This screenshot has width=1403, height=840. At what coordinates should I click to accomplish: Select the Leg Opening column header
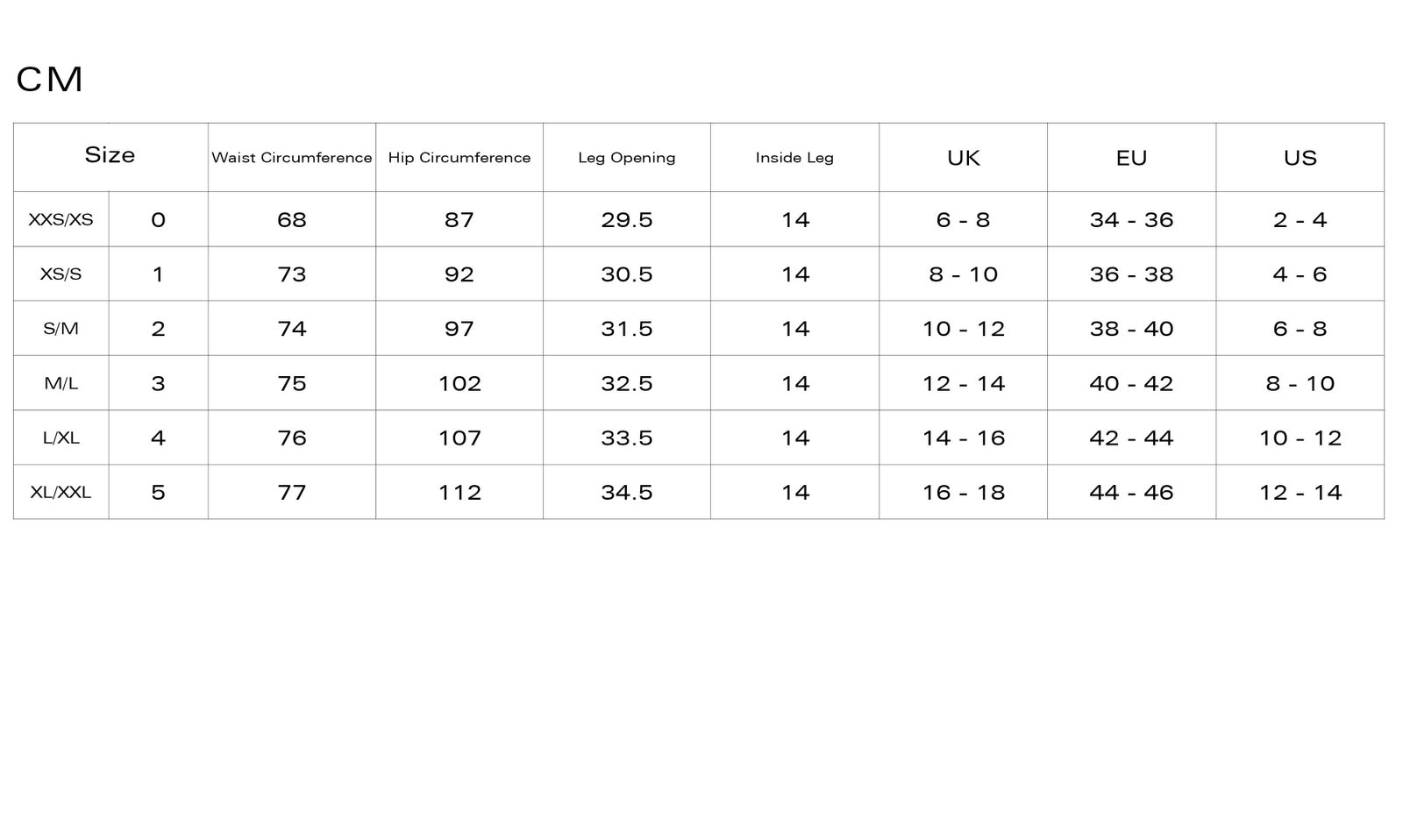[627, 158]
